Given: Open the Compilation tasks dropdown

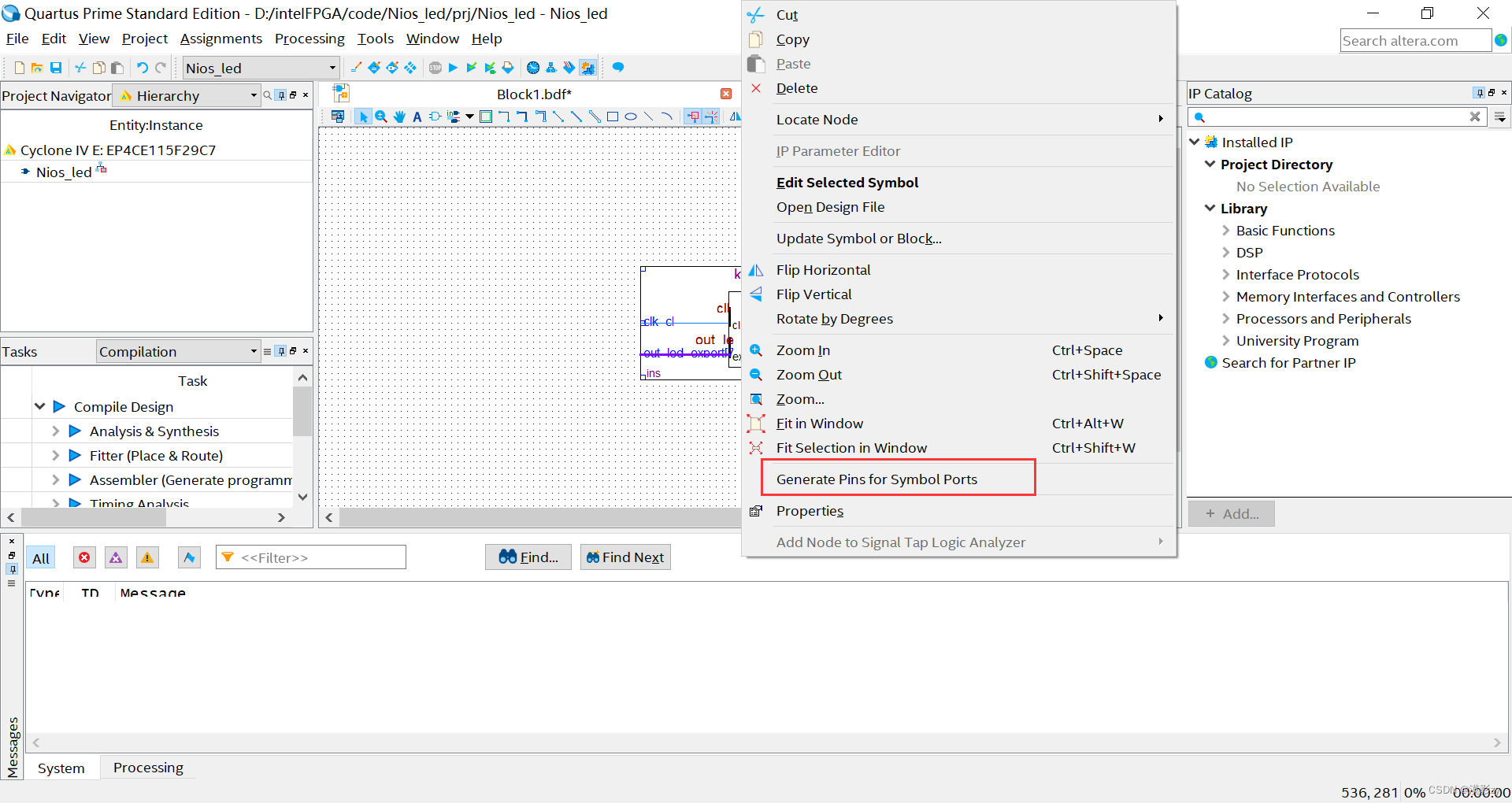Looking at the screenshot, I should pyautogui.click(x=179, y=351).
